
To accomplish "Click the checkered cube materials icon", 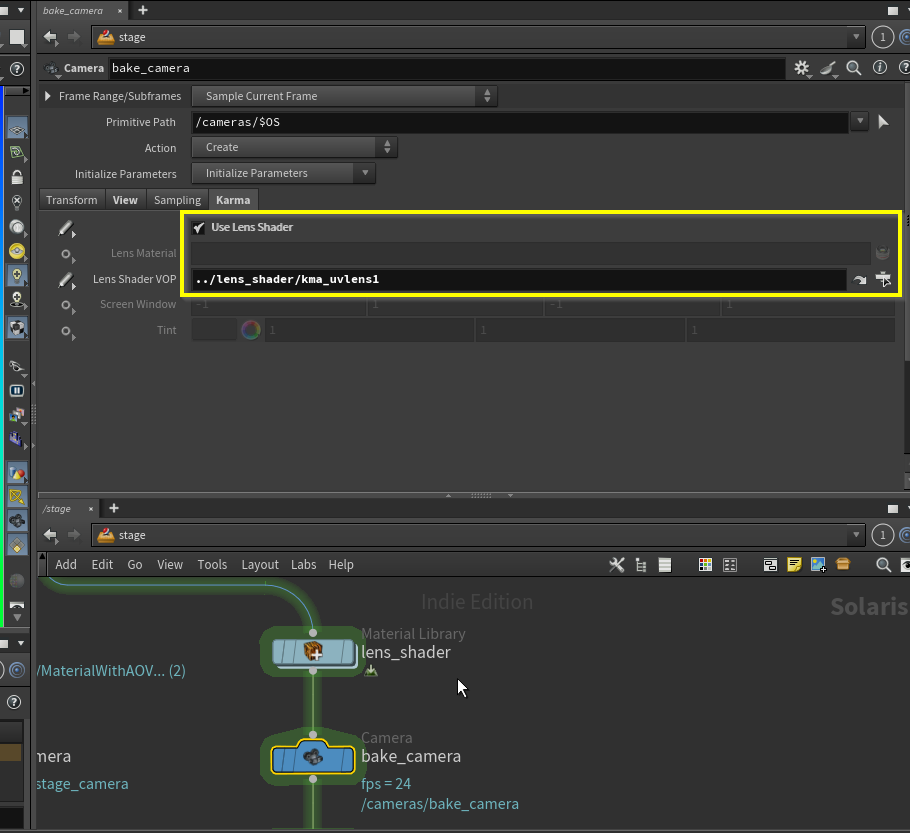I will point(17,329).
